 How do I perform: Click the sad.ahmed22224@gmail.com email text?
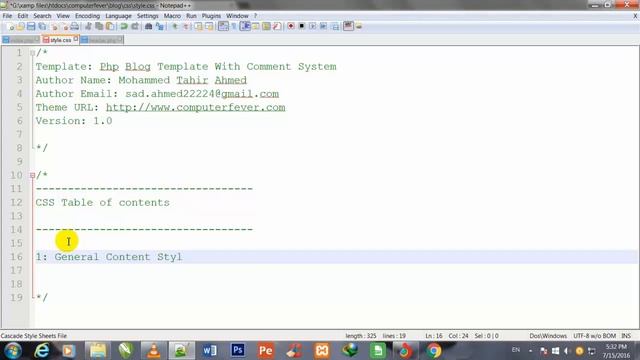202,94
